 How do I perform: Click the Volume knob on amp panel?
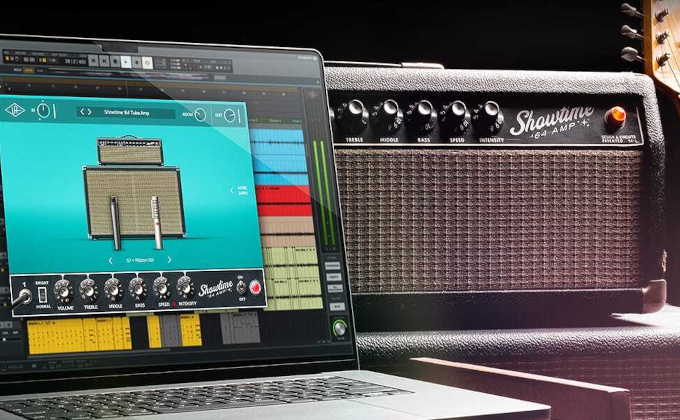click(x=65, y=290)
